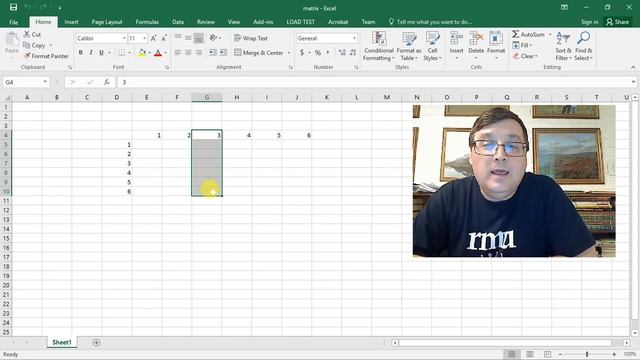Apply the yellow Fill Color swatch

point(142,53)
